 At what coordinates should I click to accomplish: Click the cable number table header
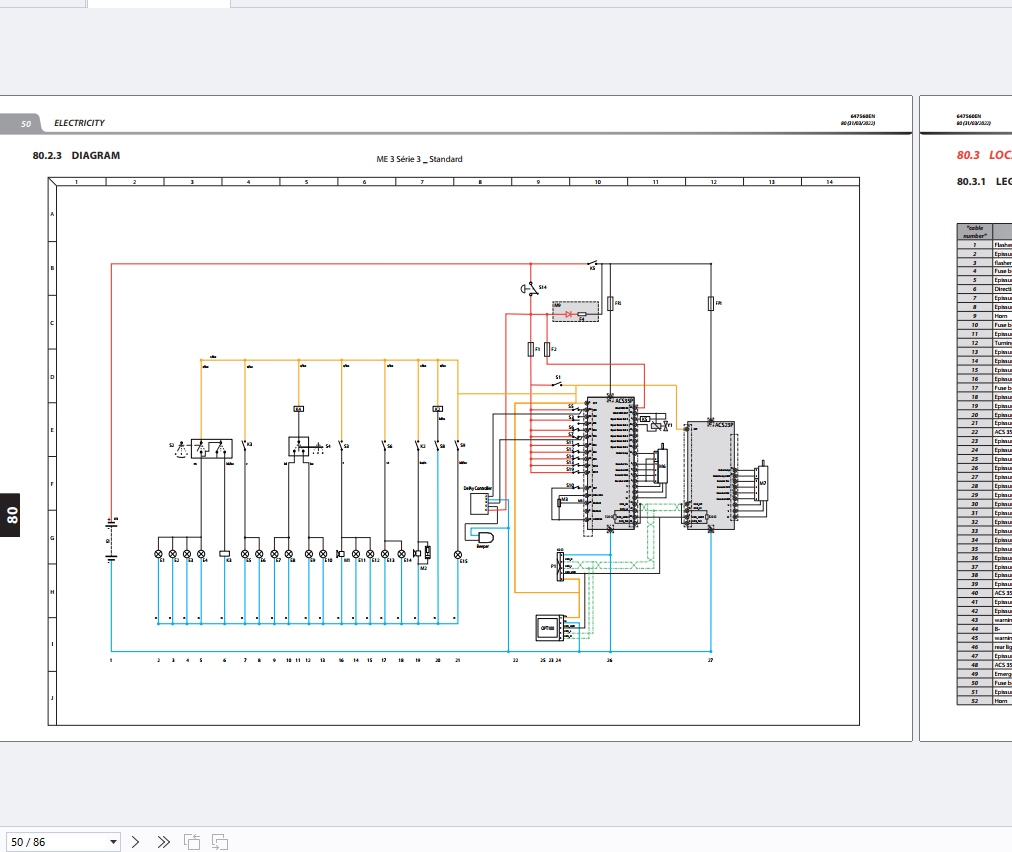point(974,231)
